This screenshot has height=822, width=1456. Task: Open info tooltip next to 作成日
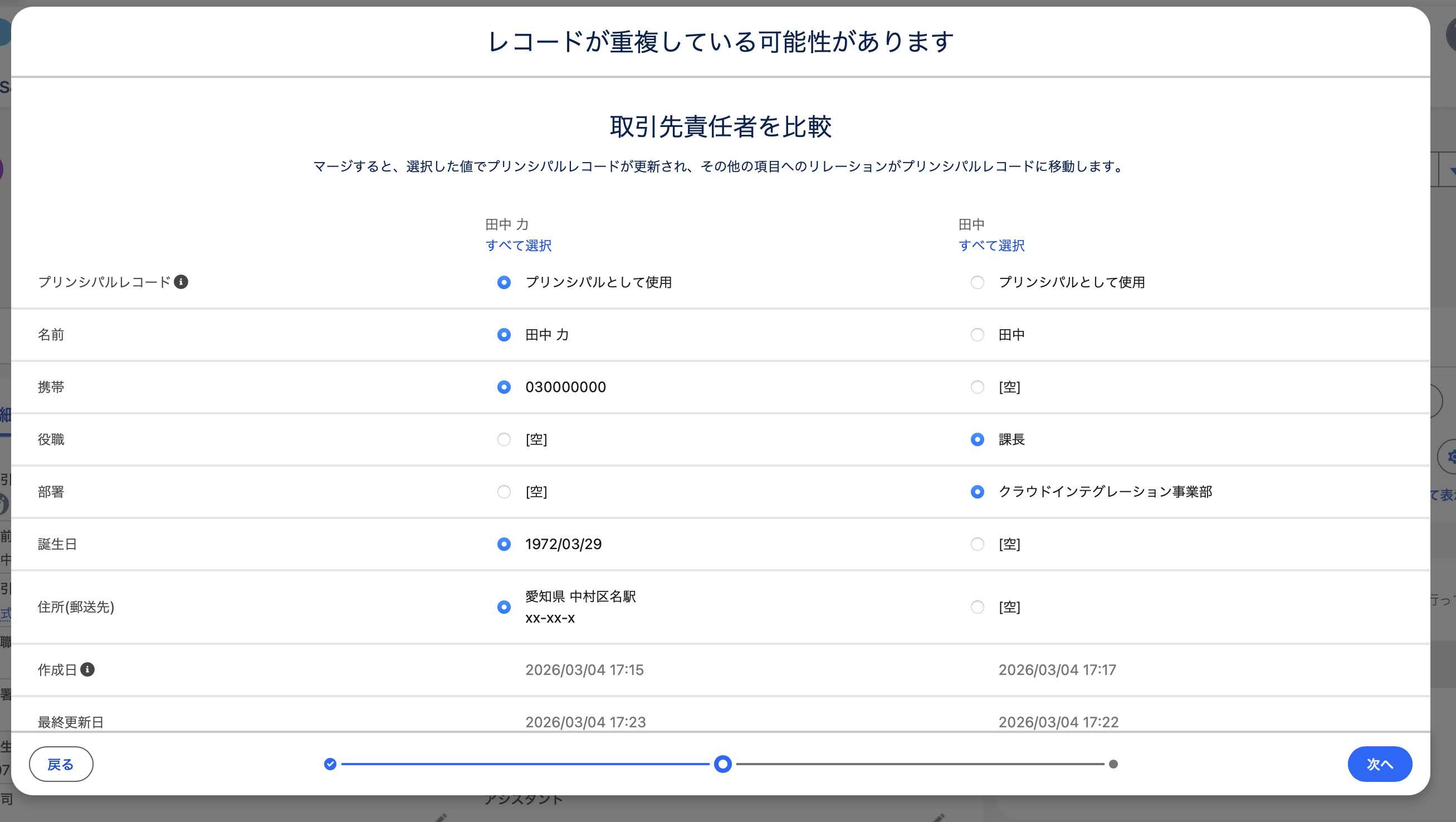87,670
